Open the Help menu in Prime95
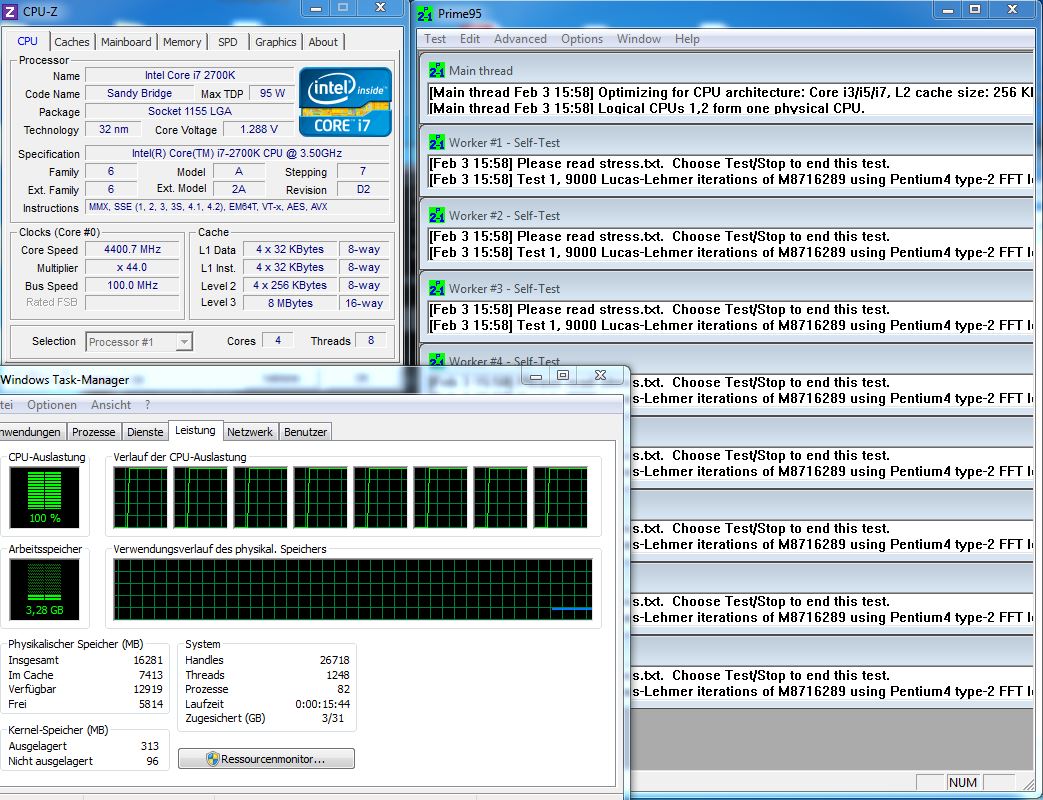The image size is (1043, 800). pyautogui.click(x=687, y=39)
